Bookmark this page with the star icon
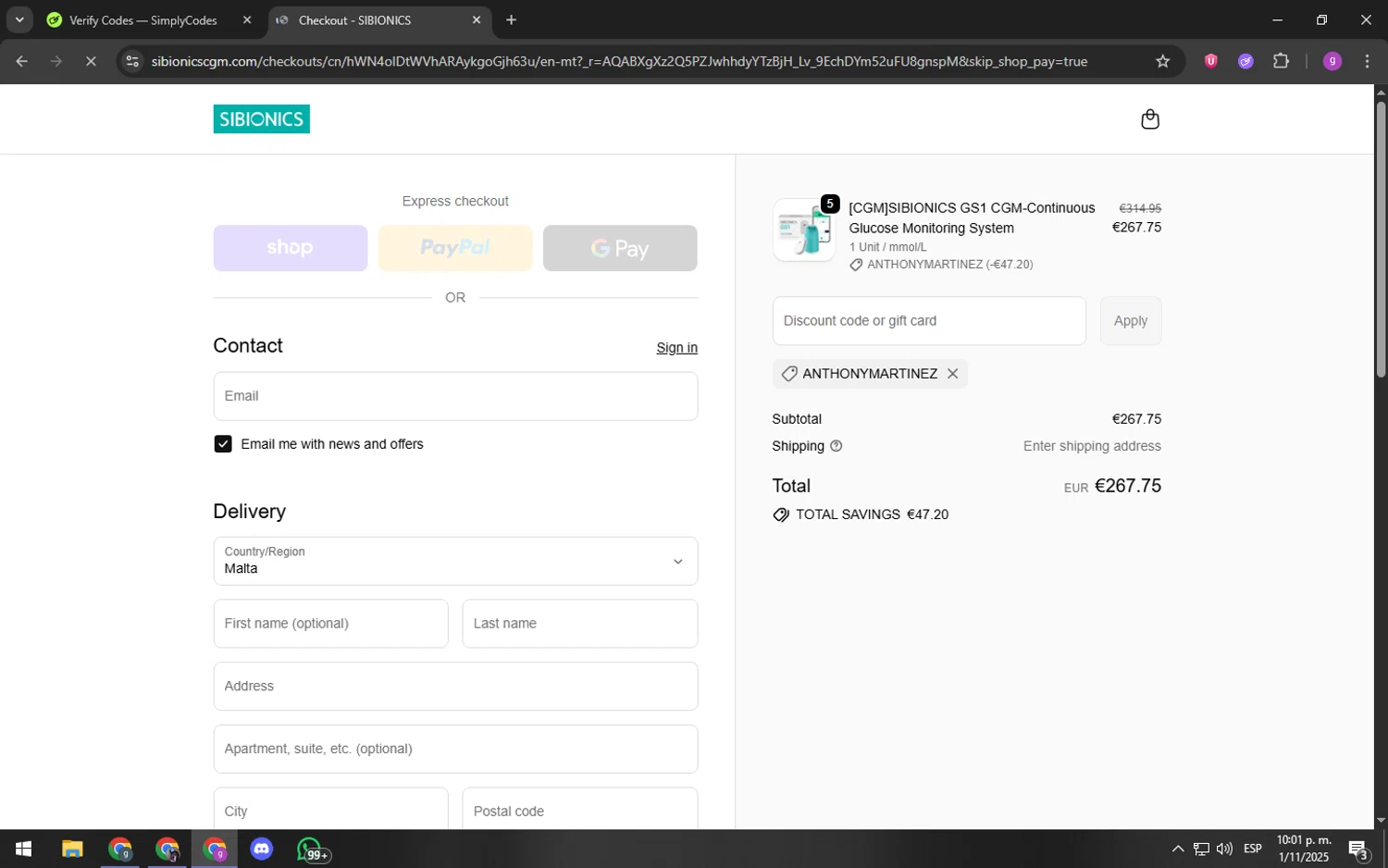The image size is (1388, 868). 1162,61
